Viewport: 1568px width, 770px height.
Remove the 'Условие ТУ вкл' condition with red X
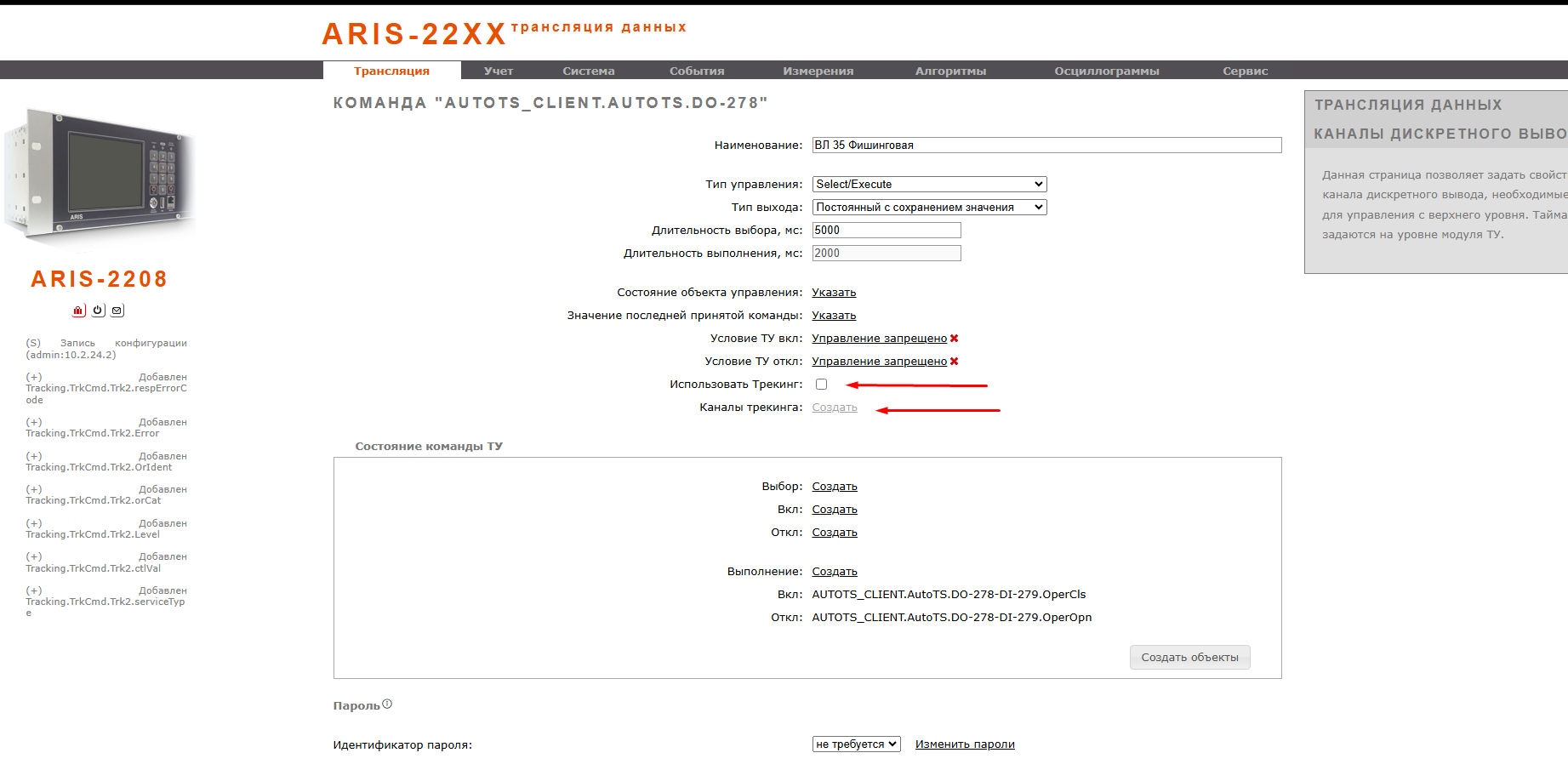pos(955,339)
